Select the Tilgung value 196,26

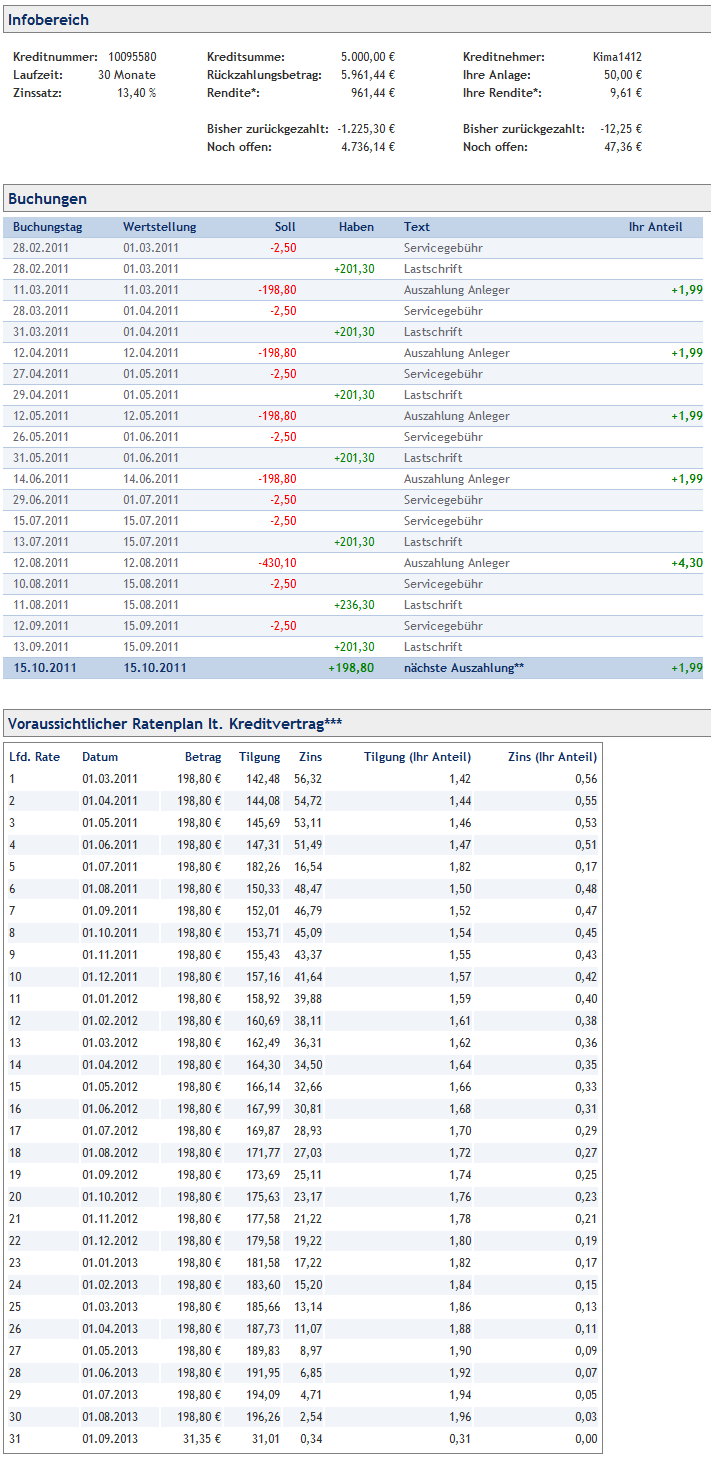click(264, 1417)
